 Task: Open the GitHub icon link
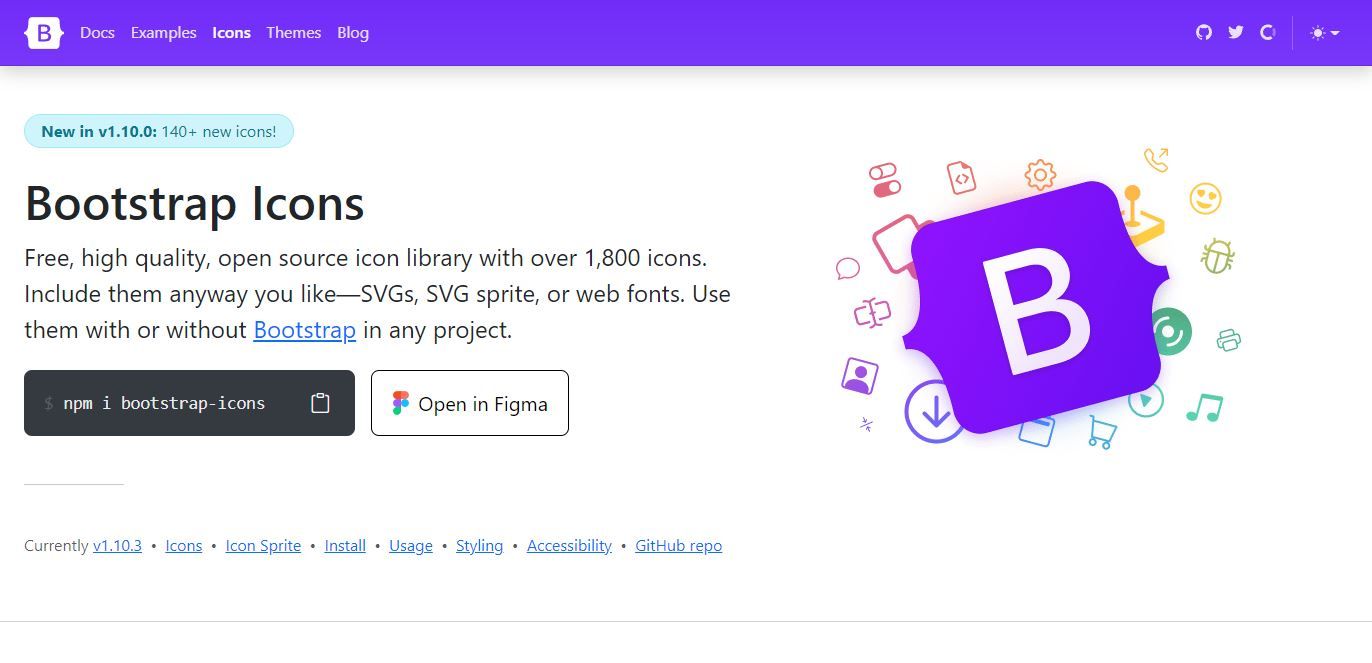click(1204, 33)
